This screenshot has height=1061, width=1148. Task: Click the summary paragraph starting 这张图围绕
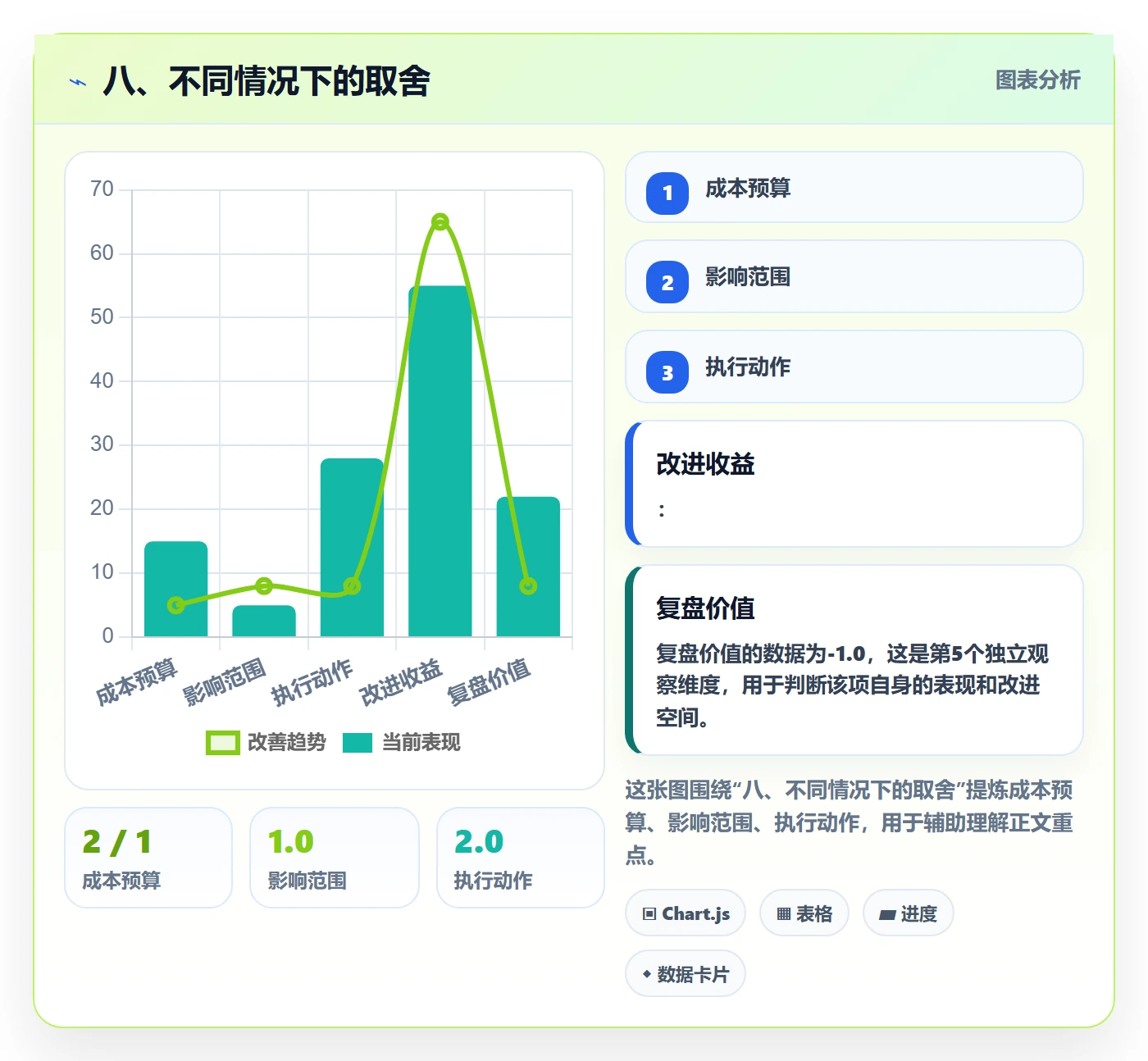[x=849, y=822]
